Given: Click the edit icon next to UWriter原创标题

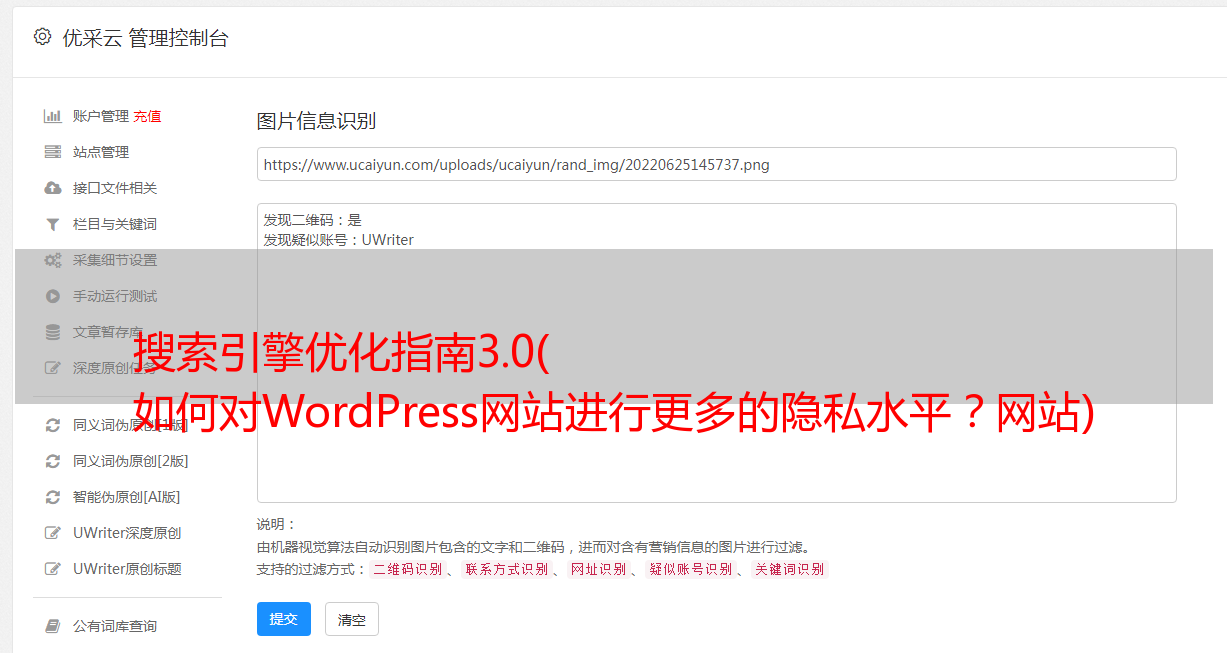Looking at the screenshot, I should point(53,569).
